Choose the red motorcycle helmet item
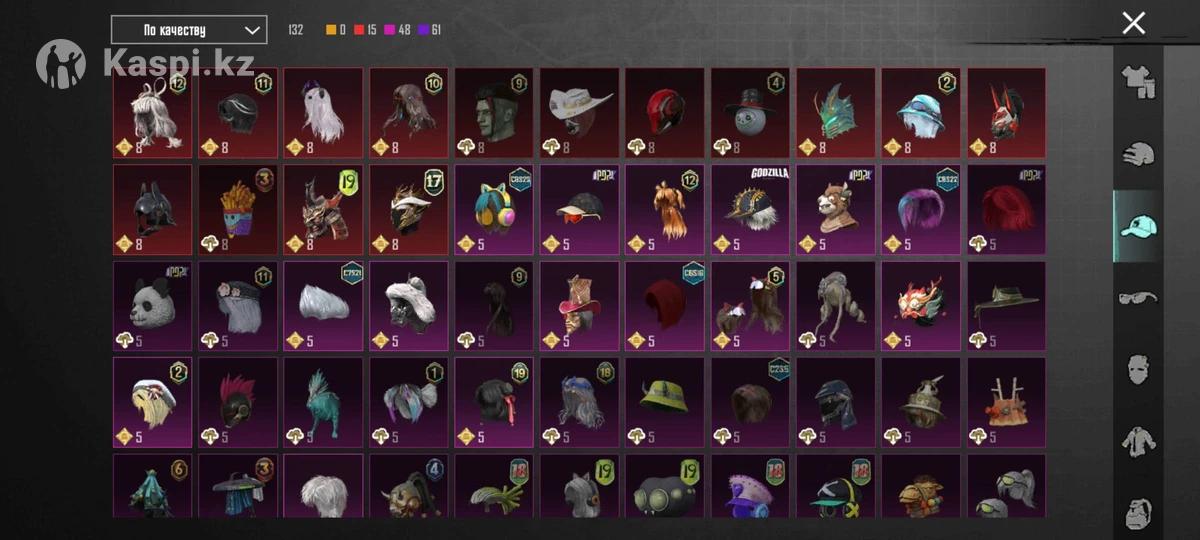Screen dimensions: 1200x540 point(665,113)
